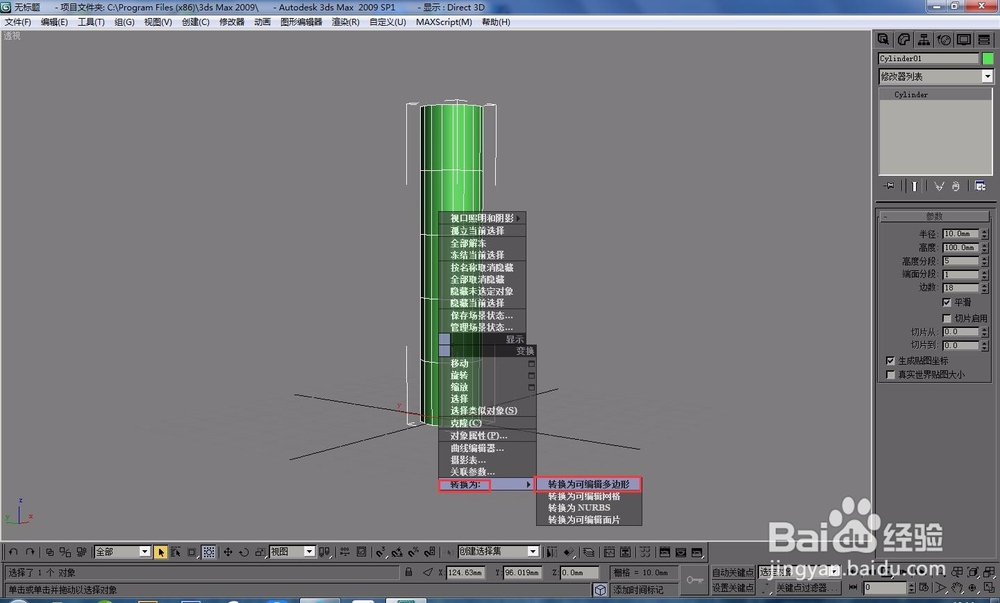Click the Maximize Viewport toggle icon
Viewport: 1000px width, 603px height.
pos(989,587)
